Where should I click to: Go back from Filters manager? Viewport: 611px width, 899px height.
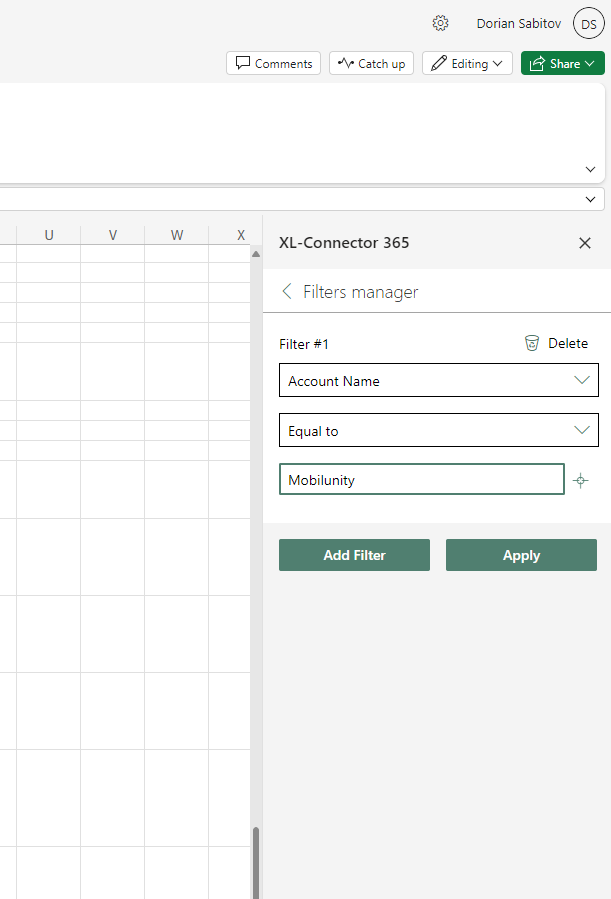[287, 291]
